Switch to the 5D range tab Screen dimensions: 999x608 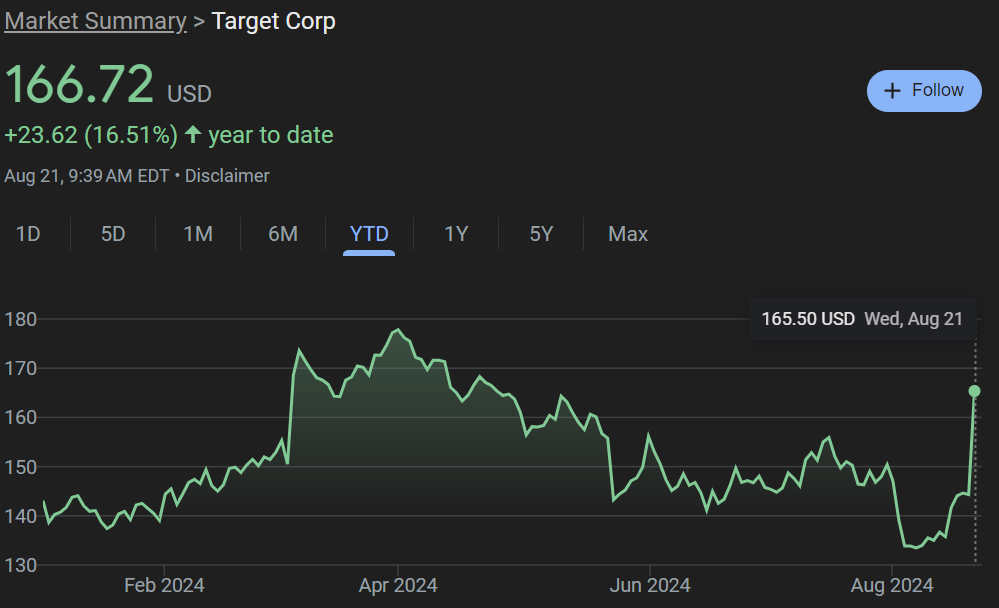[113, 234]
